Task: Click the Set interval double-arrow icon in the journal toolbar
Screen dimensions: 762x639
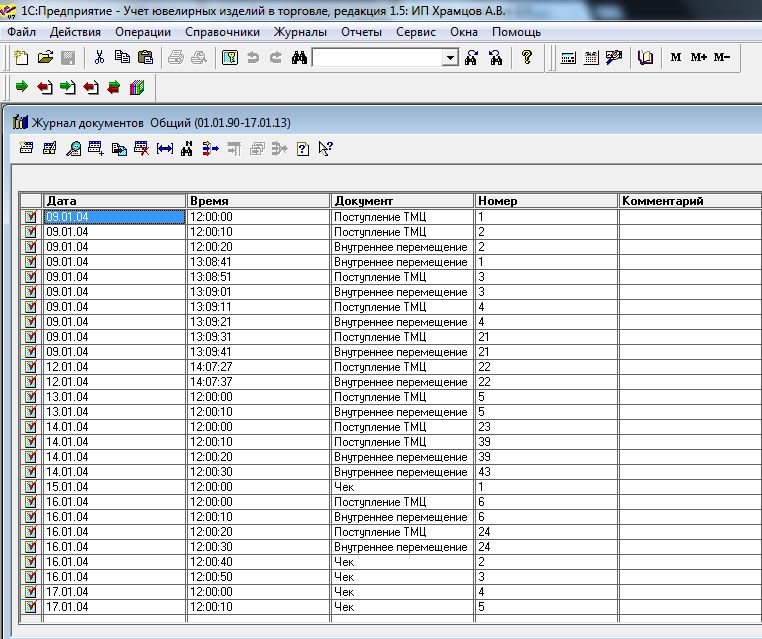Action: [165, 148]
